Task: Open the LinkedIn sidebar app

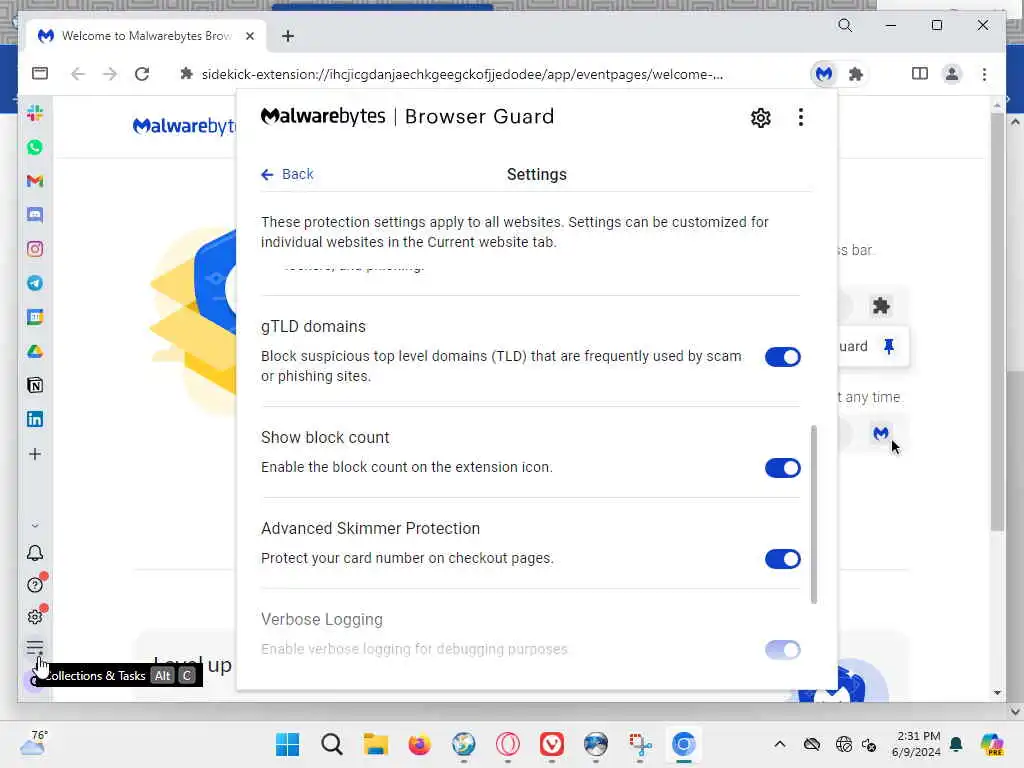Action: click(35, 419)
